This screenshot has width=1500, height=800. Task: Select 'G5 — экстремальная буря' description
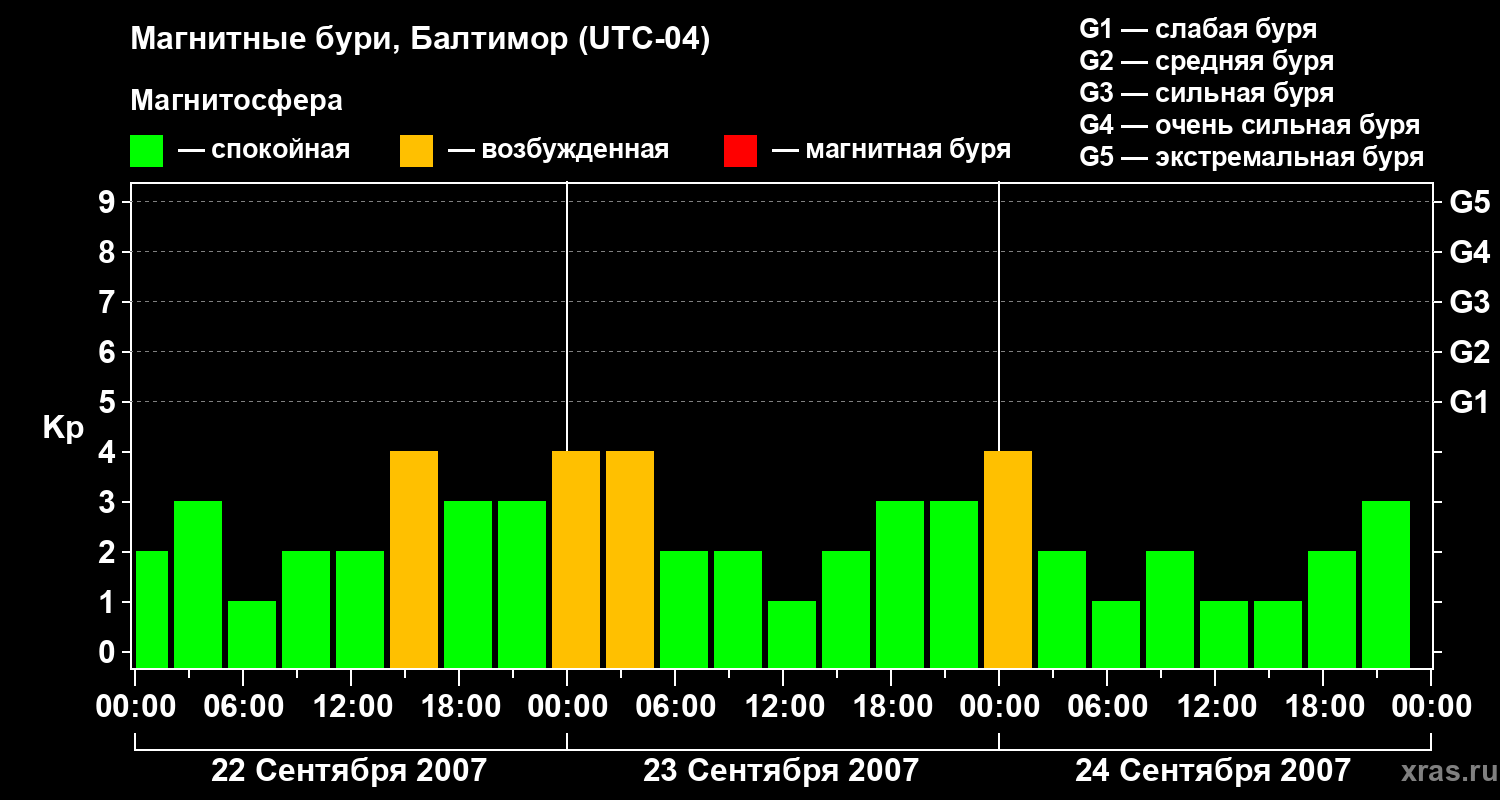point(1252,157)
